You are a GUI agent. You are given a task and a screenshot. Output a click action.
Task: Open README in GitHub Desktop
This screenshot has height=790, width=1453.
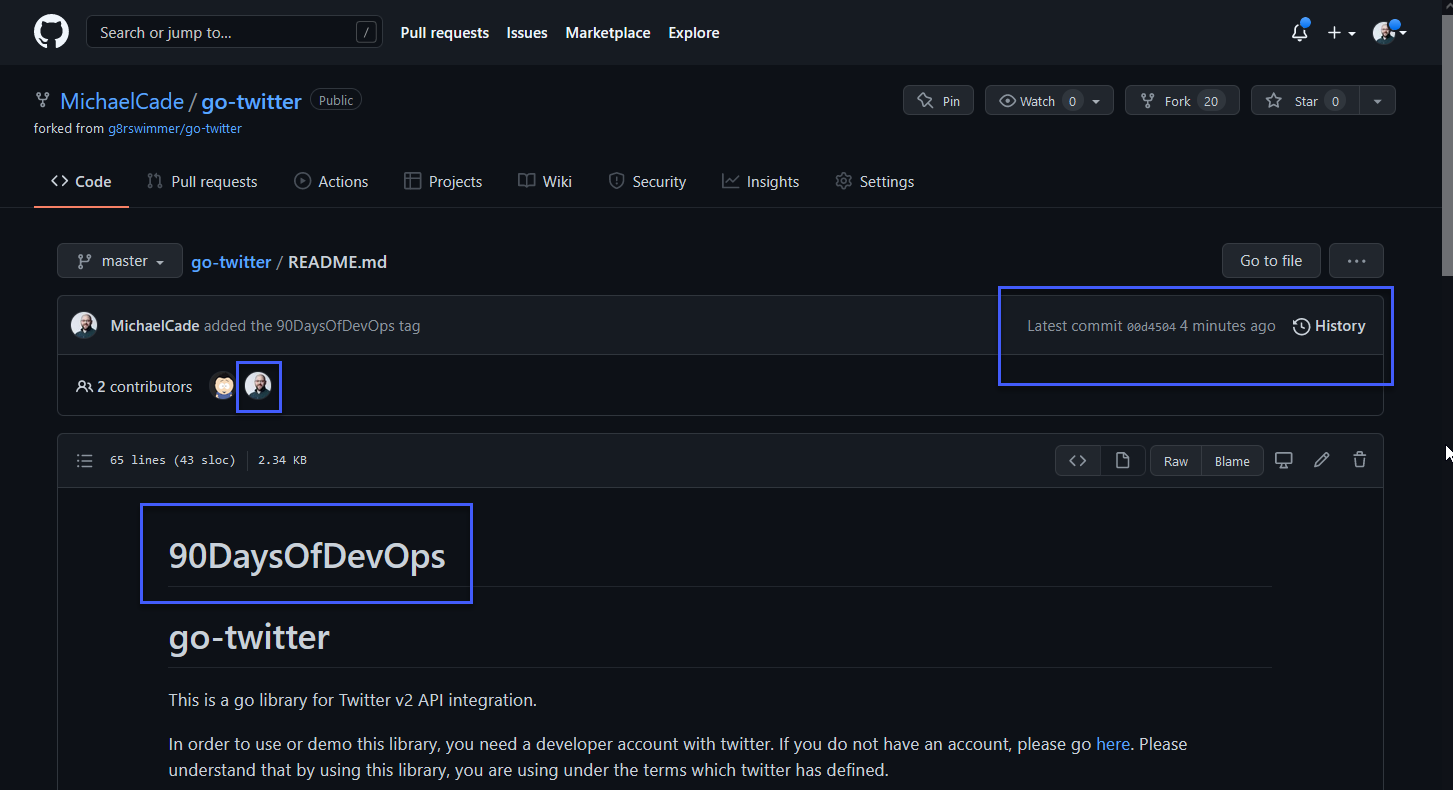point(1283,460)
